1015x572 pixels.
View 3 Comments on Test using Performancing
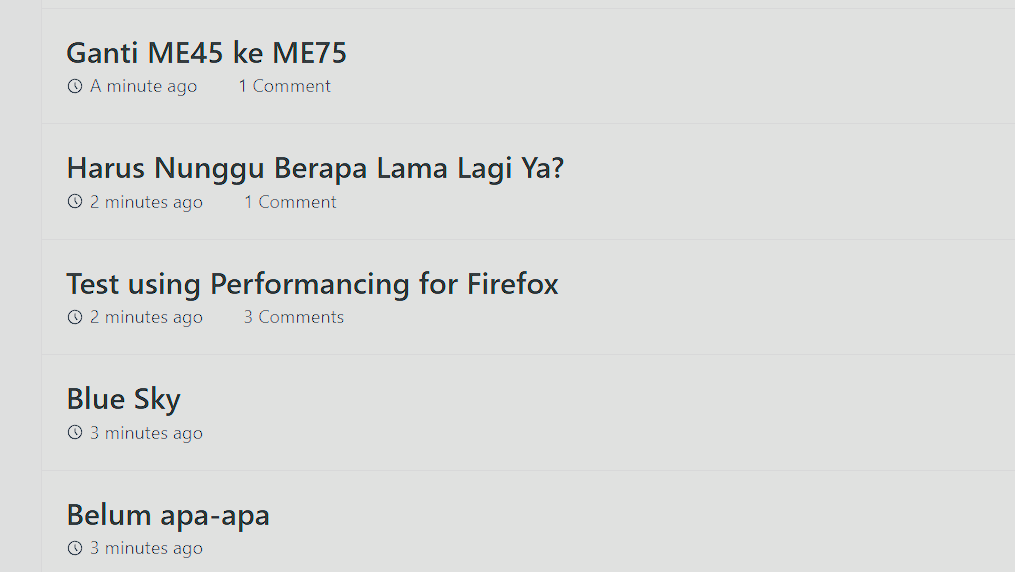[293, 318]
